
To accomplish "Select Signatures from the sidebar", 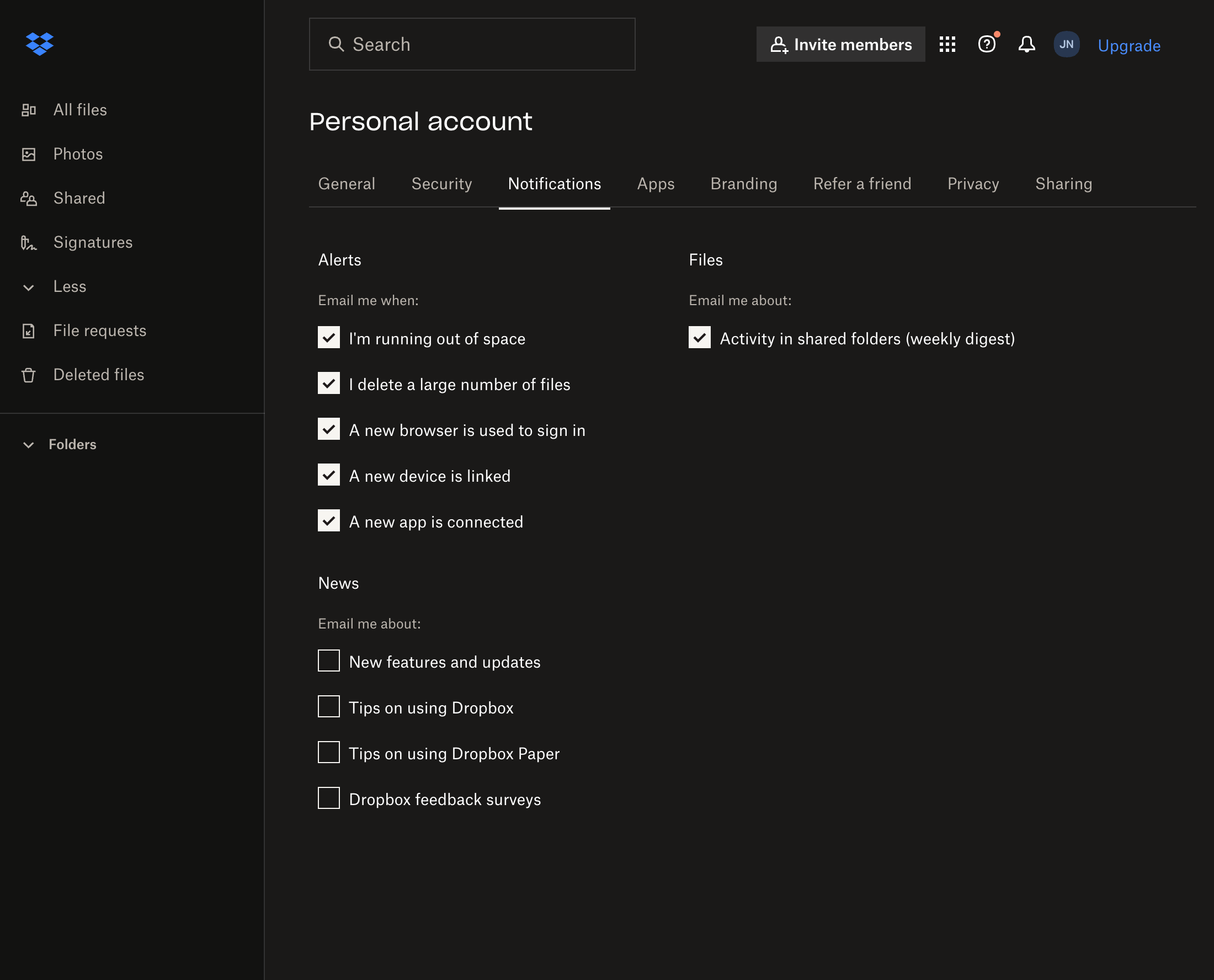I will tap(93, 242).
